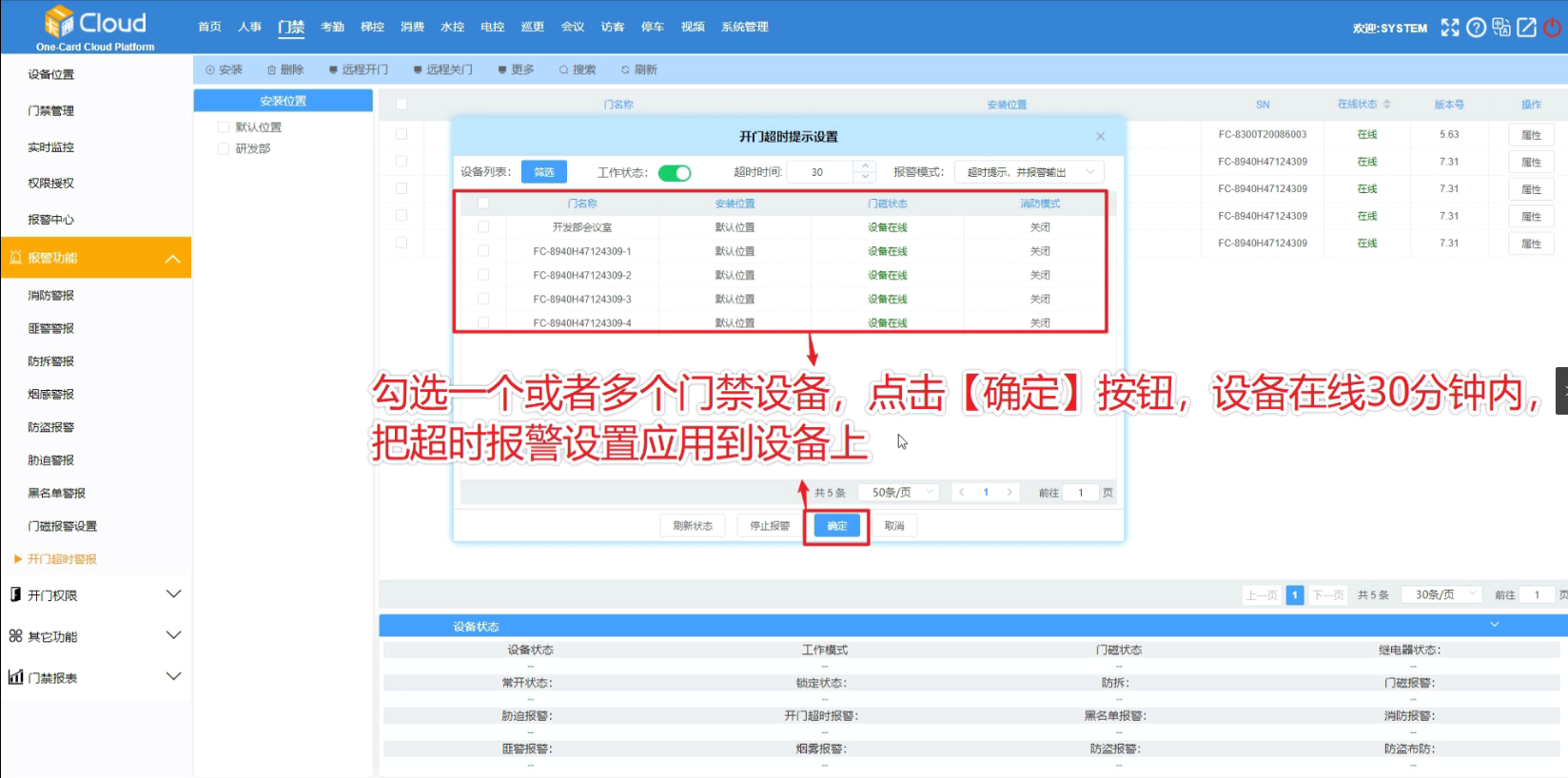This screenshot has height=778, width=1568.
Task: Click the 刷新 toolbar button
Action: (639, 69)
